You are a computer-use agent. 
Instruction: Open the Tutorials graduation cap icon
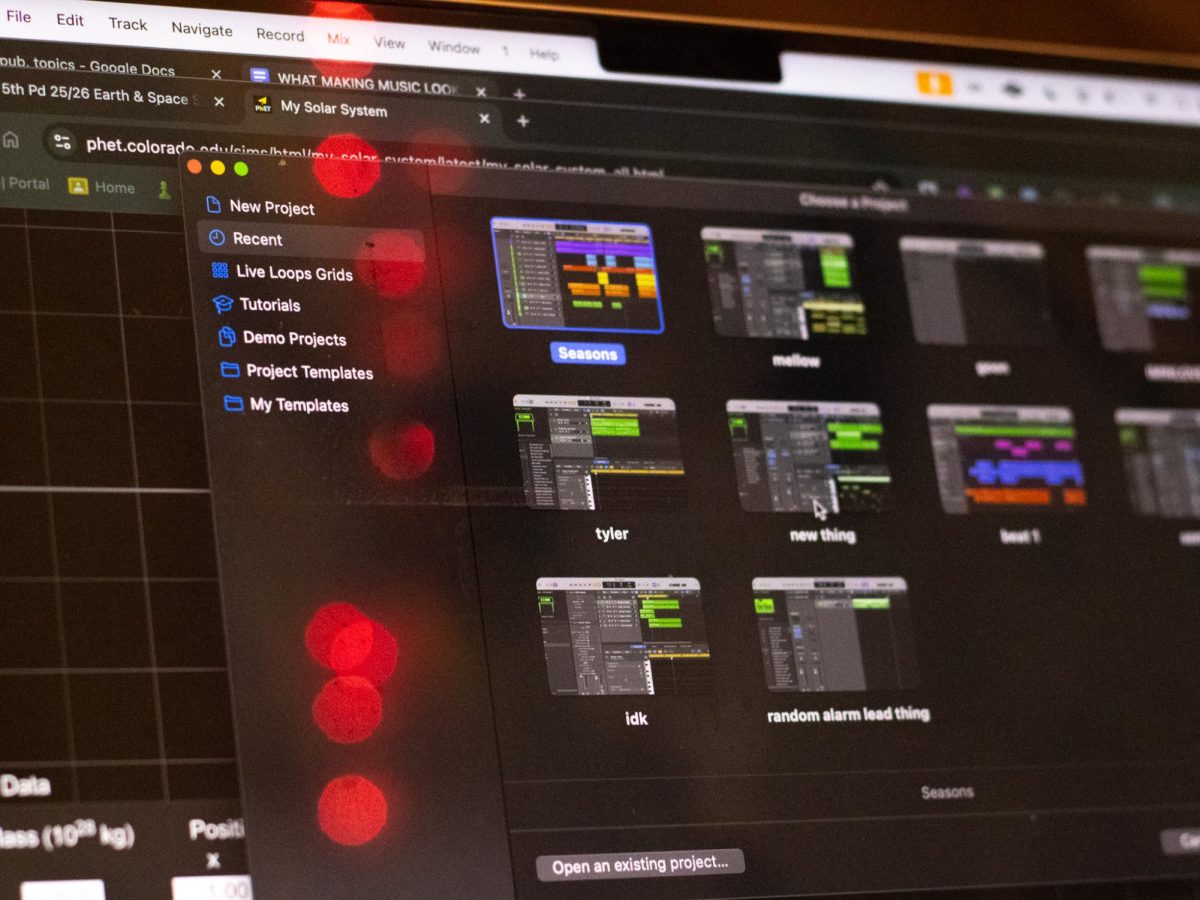(223, 303)
